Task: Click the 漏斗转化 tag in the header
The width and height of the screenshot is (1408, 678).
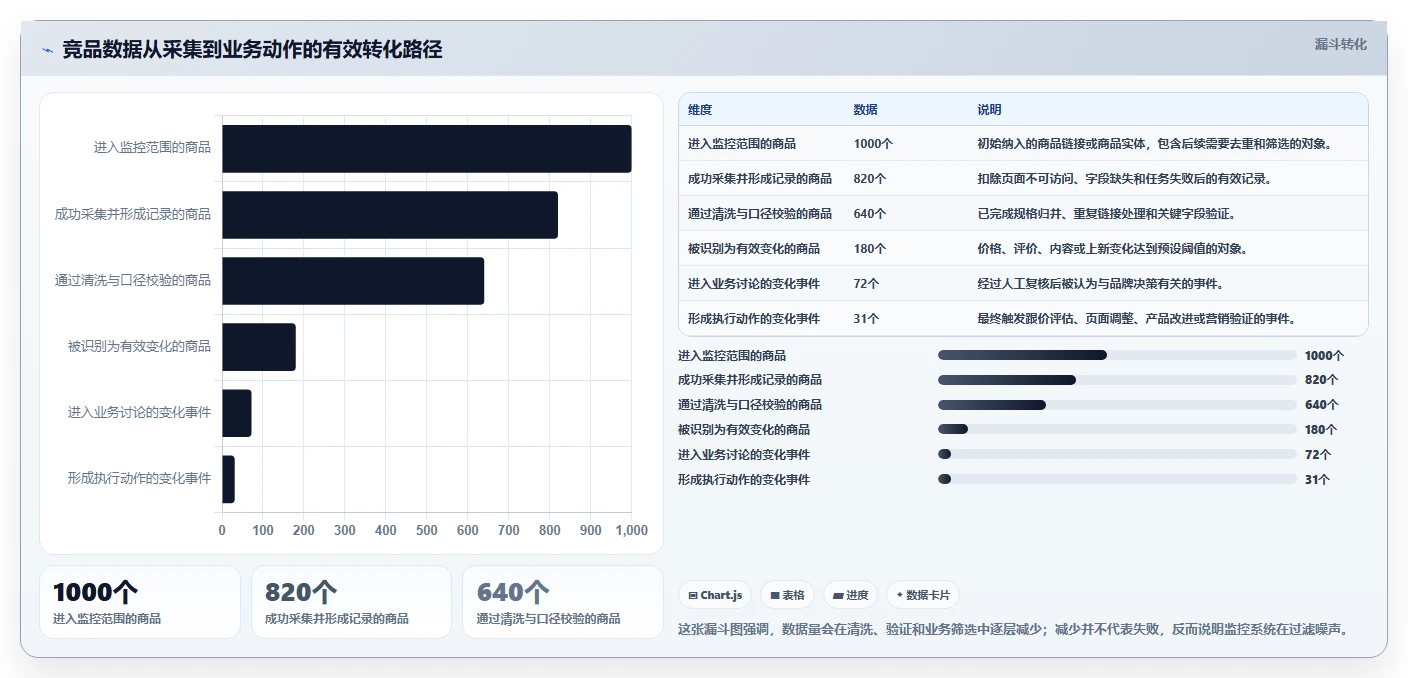Action: coord(1340,44)
